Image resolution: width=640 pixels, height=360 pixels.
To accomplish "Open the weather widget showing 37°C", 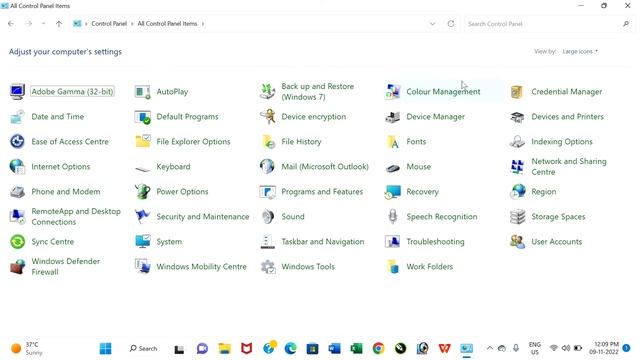I will (27, 349).
